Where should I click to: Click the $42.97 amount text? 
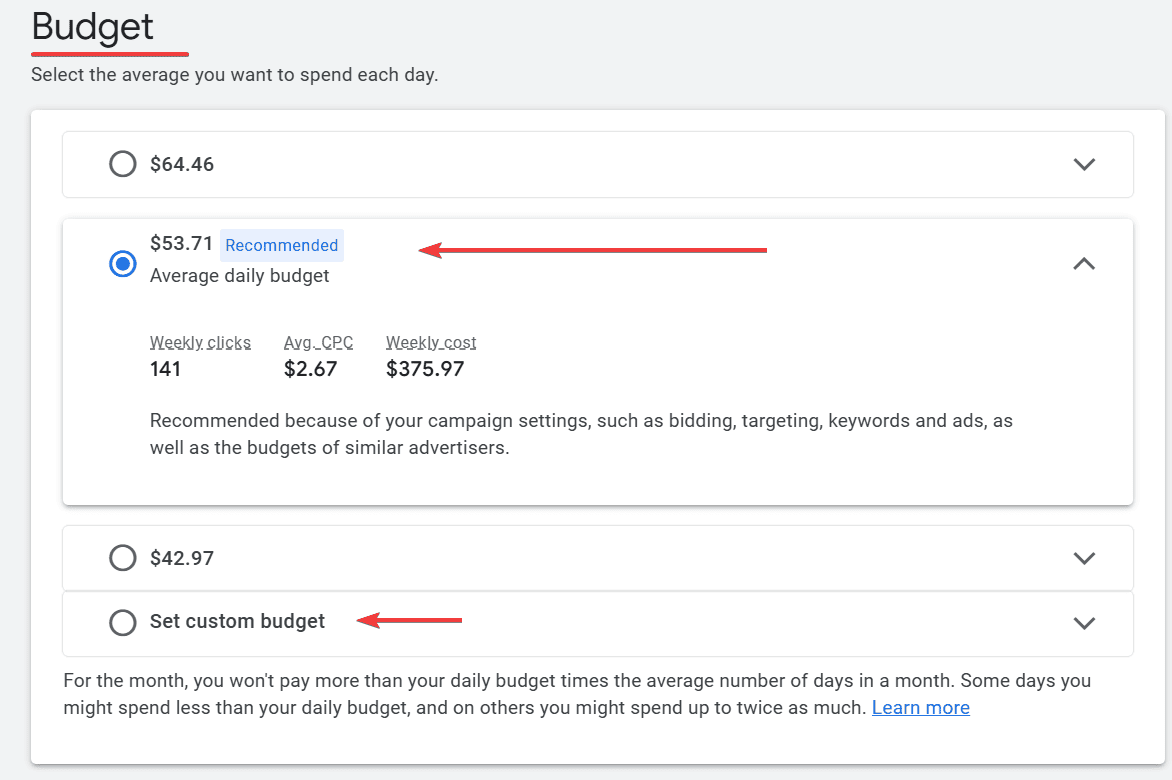point(182,558)
